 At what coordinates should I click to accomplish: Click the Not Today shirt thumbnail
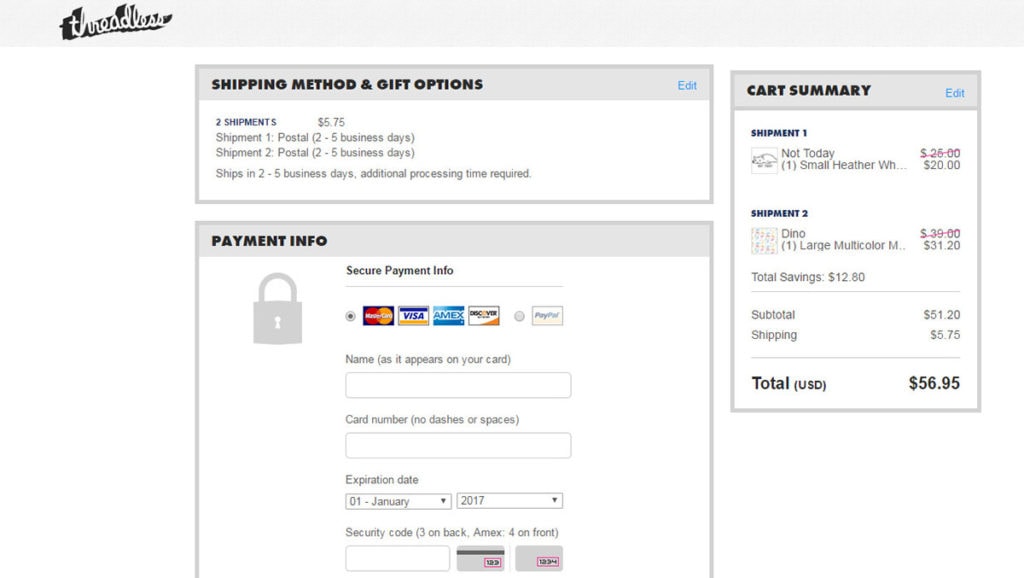764,159
